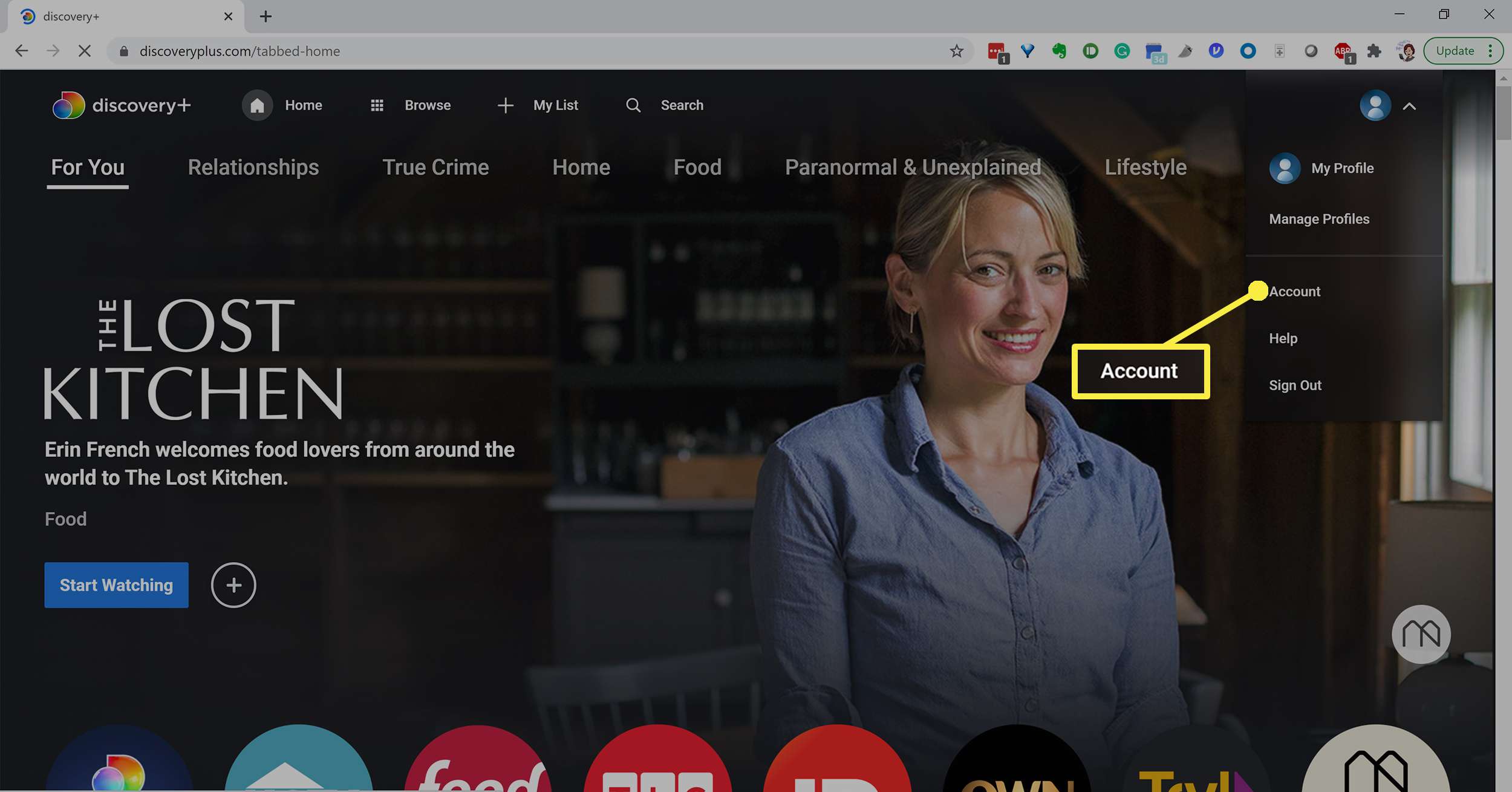The image size is (1512, 792).
Task: Open the Extensions puzzle icon
Action: pos(1374,51)
